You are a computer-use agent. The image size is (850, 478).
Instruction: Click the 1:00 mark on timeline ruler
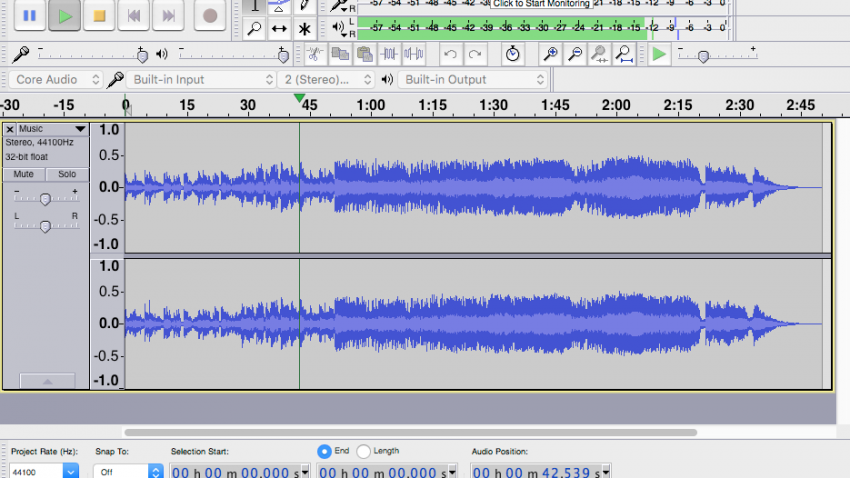pyautogui.click(x=370, y=105)
